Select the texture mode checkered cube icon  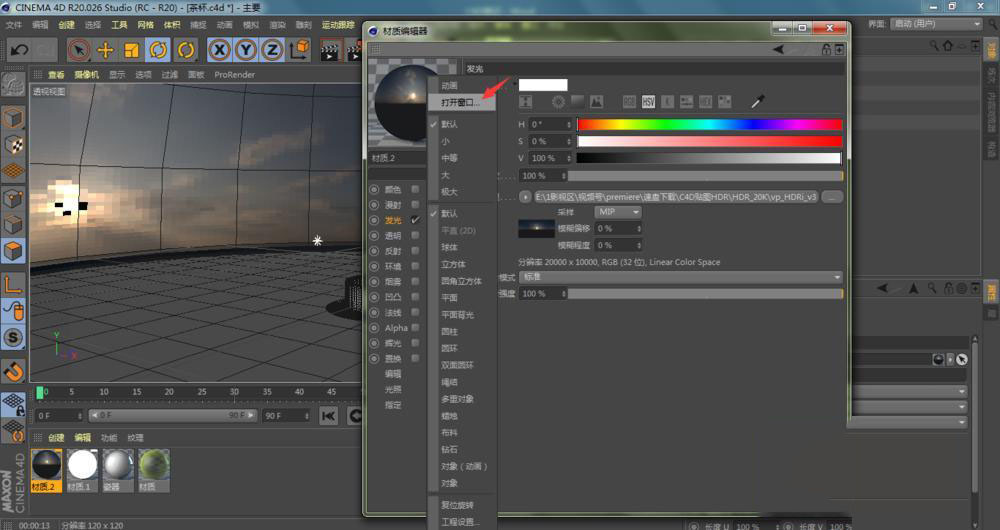pos(13,145)
